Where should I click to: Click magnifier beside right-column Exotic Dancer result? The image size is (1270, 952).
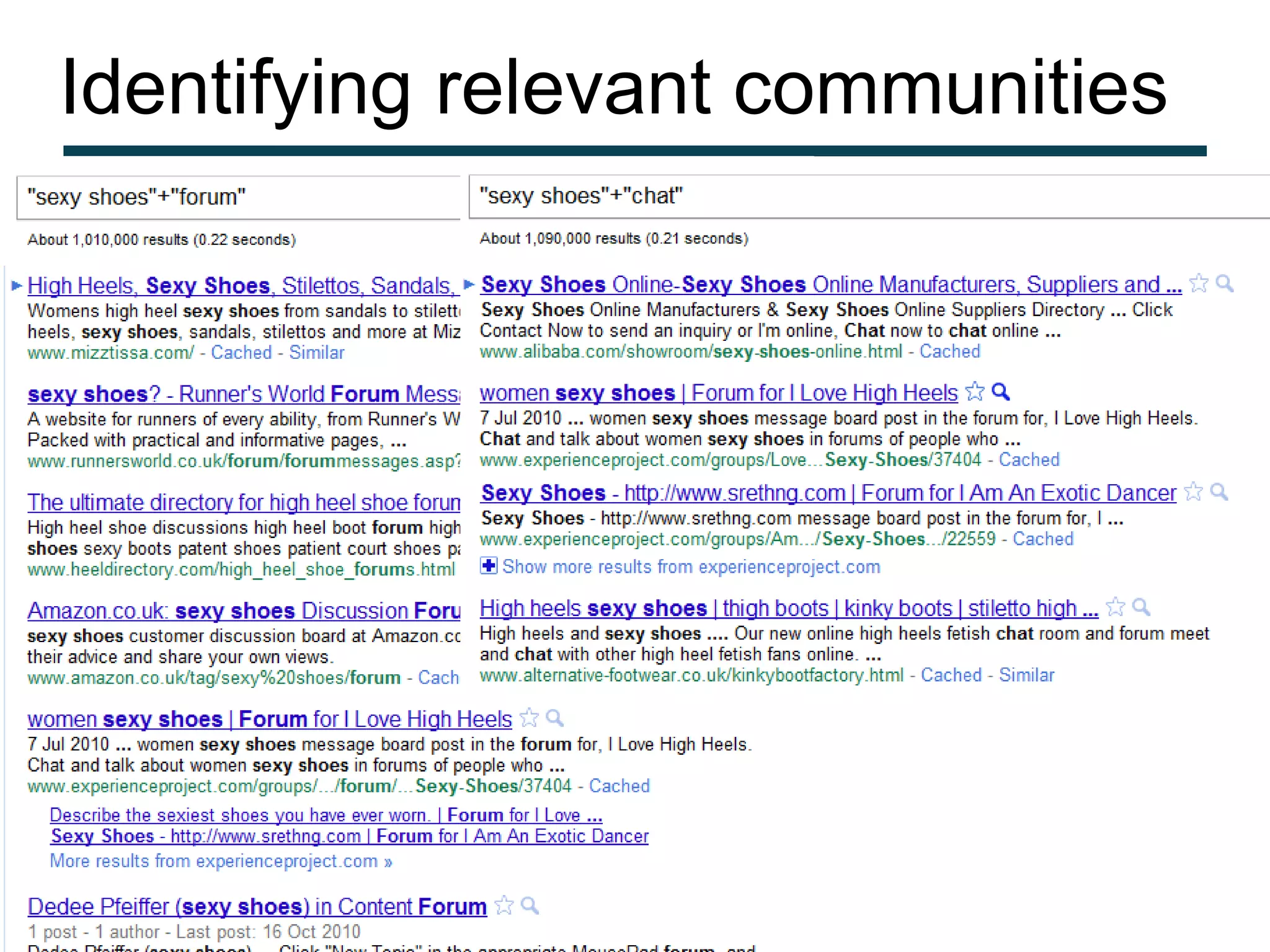tap(1219, 492)
